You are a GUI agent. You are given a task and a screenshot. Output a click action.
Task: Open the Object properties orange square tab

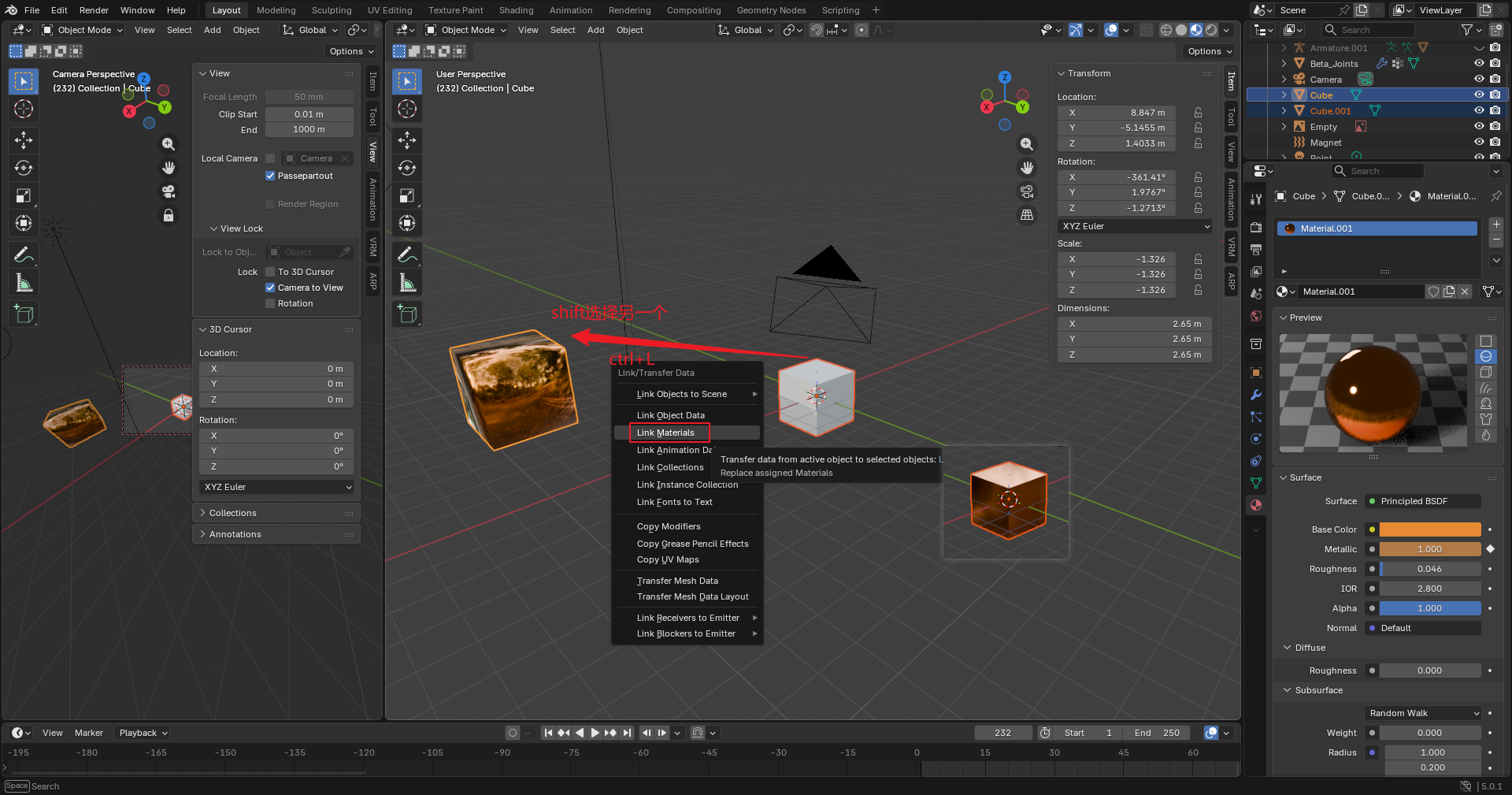click(x=1256, y=373)
